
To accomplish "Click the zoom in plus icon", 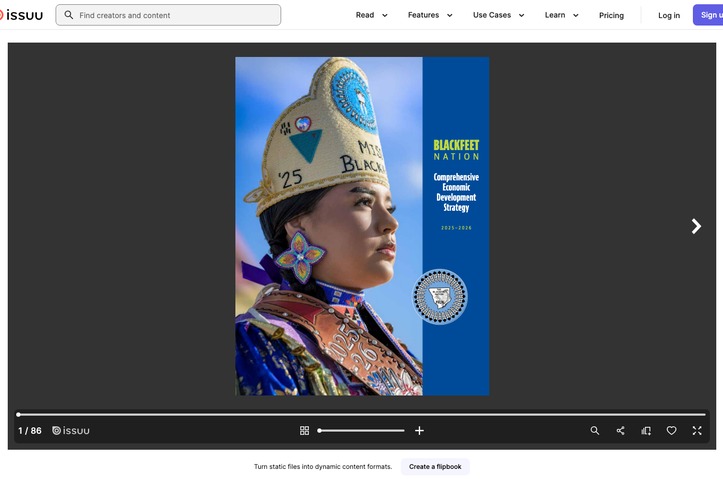I will point(419,431).
